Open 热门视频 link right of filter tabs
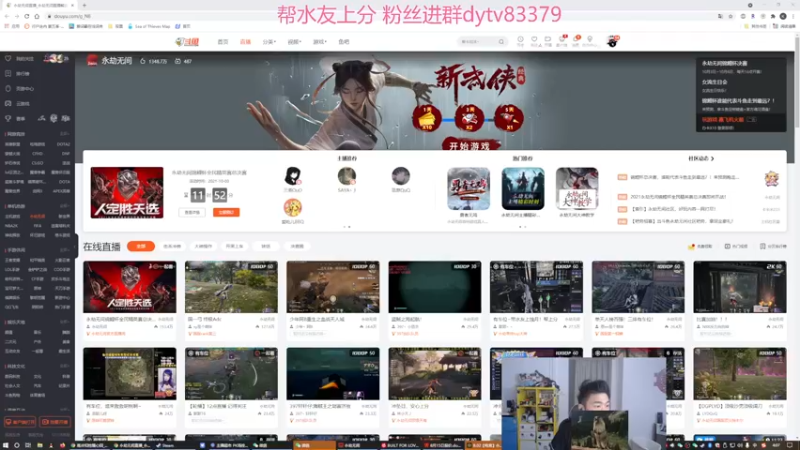 click(736, 246)
